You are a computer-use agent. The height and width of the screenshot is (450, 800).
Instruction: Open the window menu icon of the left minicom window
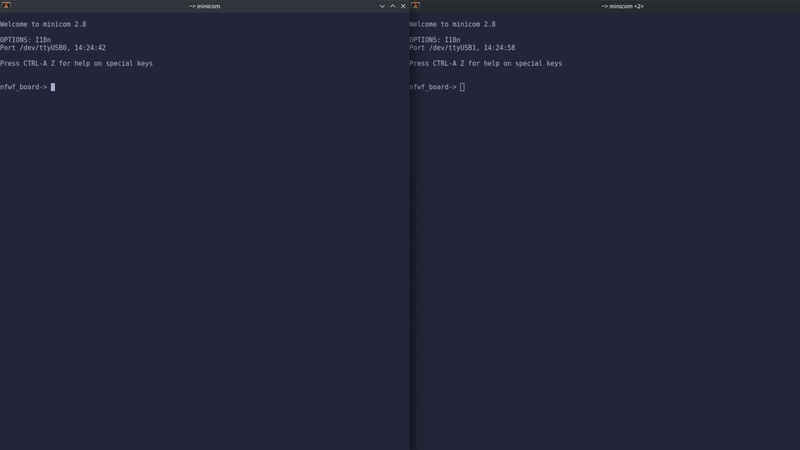(6, 6)
